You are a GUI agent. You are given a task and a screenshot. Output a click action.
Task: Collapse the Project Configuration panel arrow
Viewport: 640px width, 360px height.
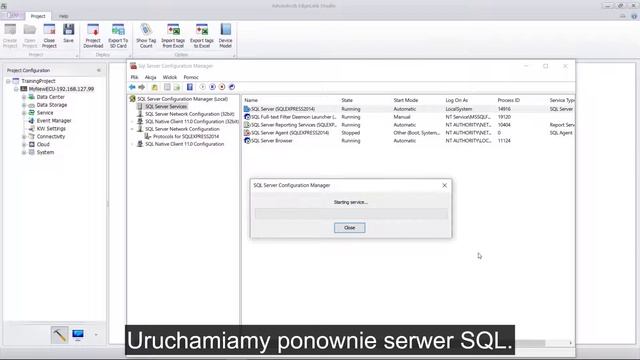[99, 70]
